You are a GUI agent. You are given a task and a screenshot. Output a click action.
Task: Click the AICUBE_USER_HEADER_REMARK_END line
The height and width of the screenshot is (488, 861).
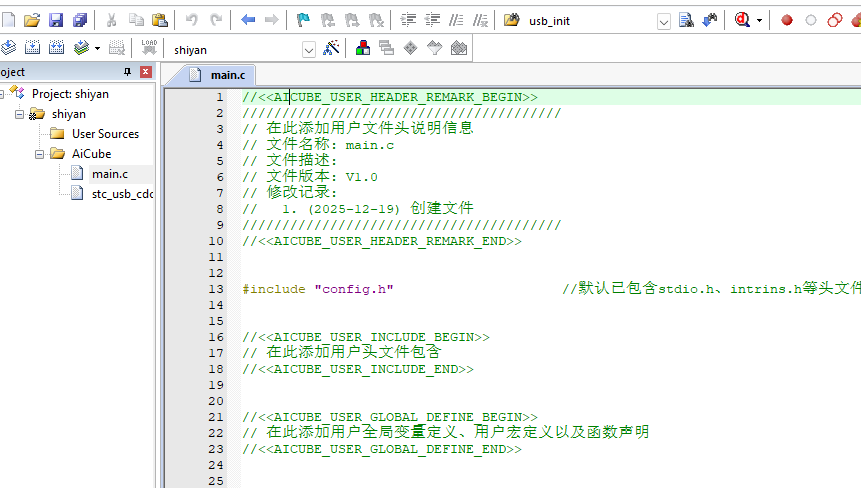[382, 241]
